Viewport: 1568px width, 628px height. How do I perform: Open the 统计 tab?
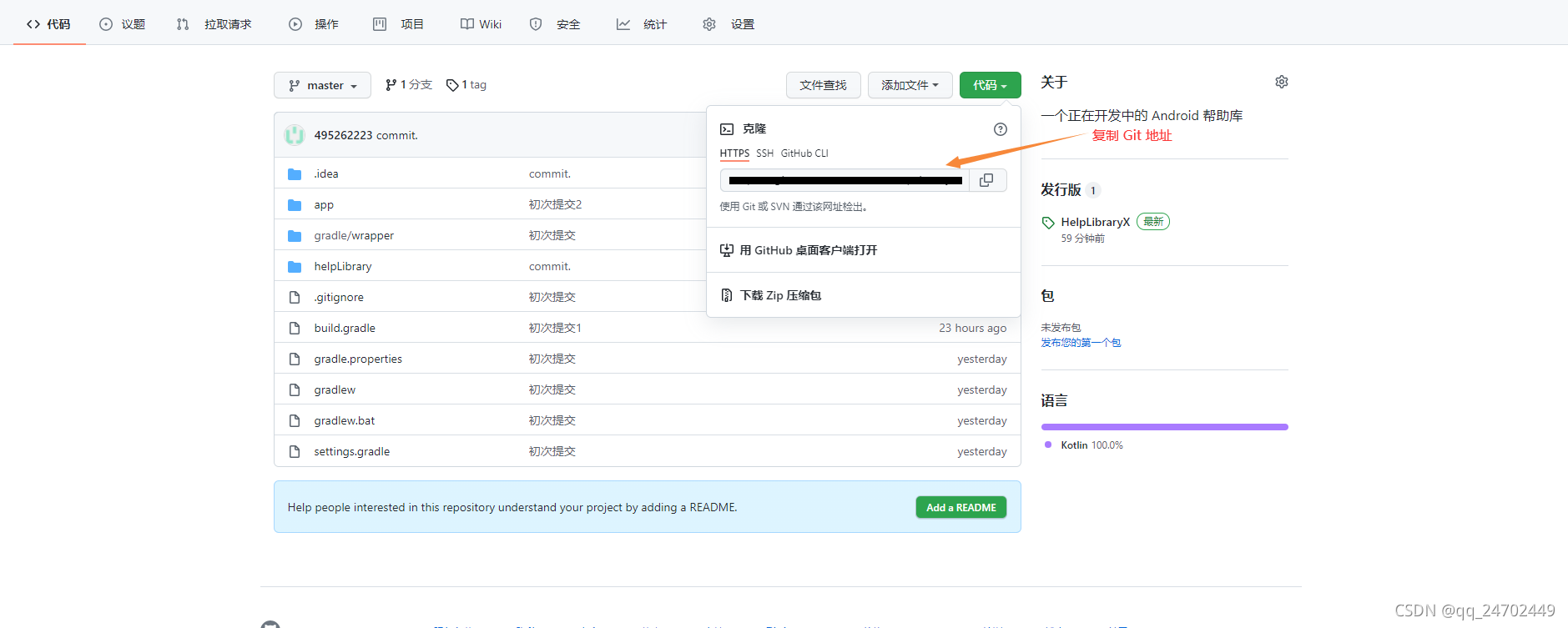tap(642, 24)
